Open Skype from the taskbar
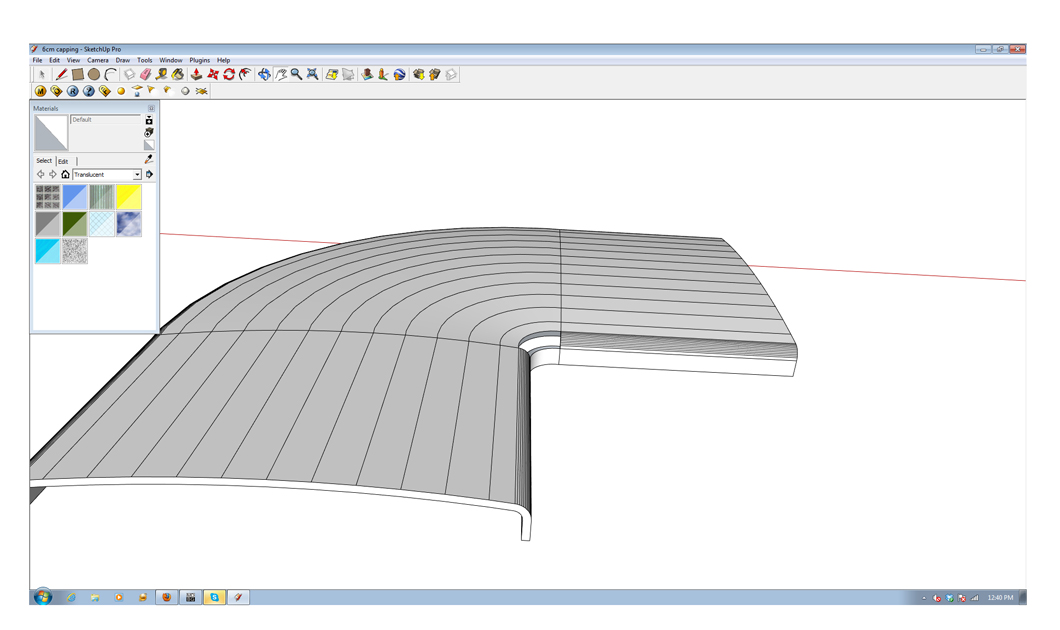 point(214,597)
